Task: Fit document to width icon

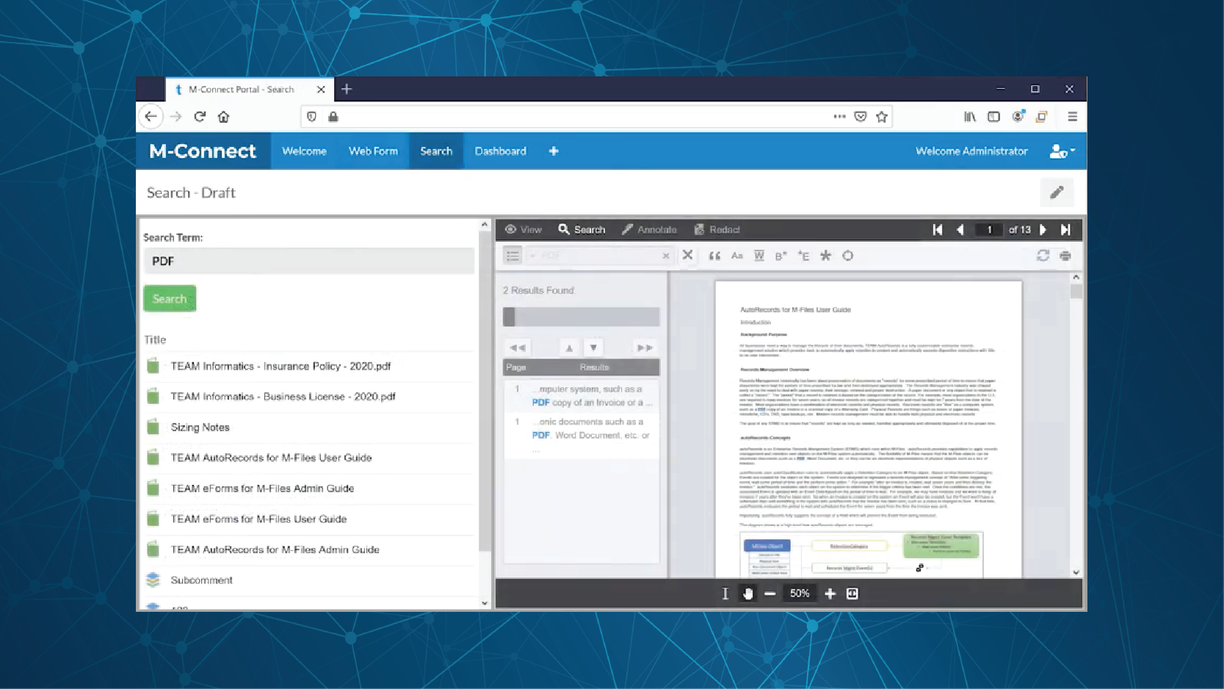Action: pyautogui.click(x=853, y=594)
